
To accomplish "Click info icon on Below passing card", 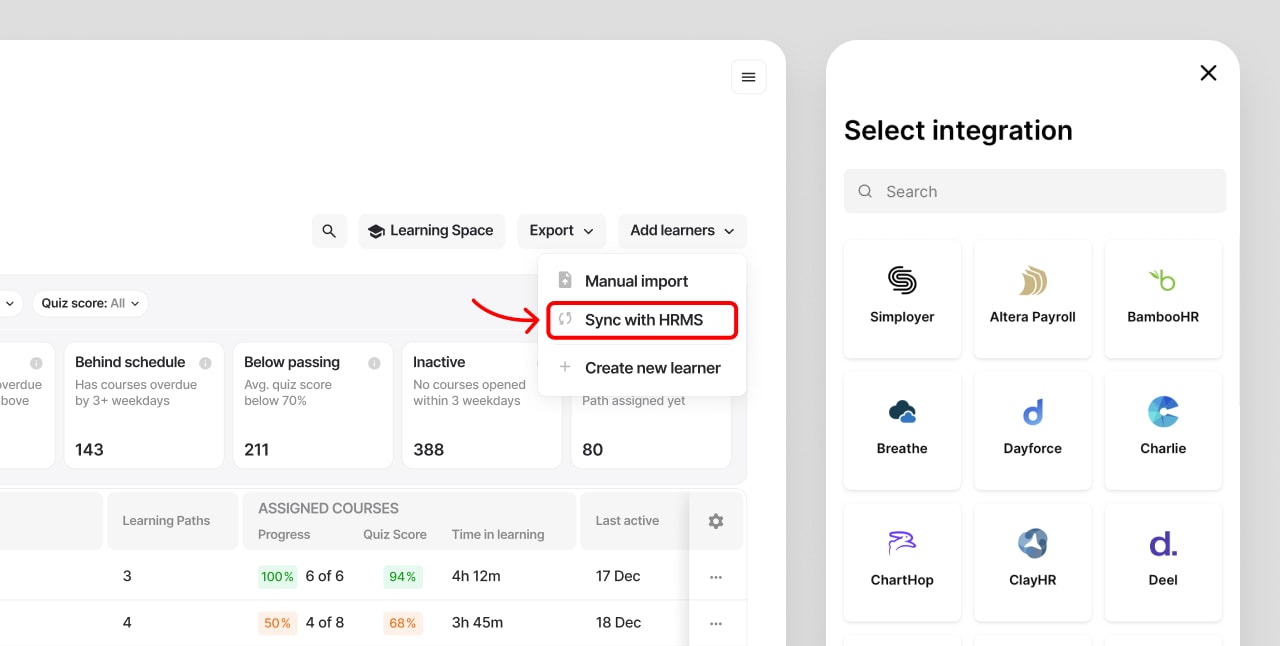I will point(374,363).
